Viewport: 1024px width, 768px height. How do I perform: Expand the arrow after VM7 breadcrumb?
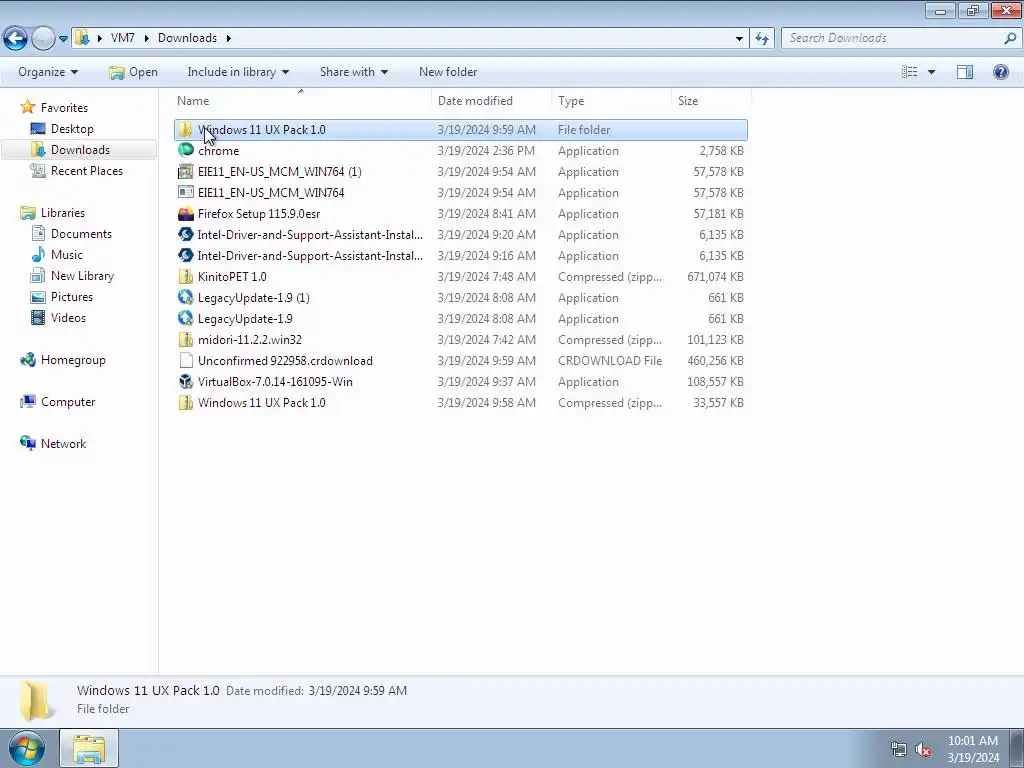(x=146, y=38)
